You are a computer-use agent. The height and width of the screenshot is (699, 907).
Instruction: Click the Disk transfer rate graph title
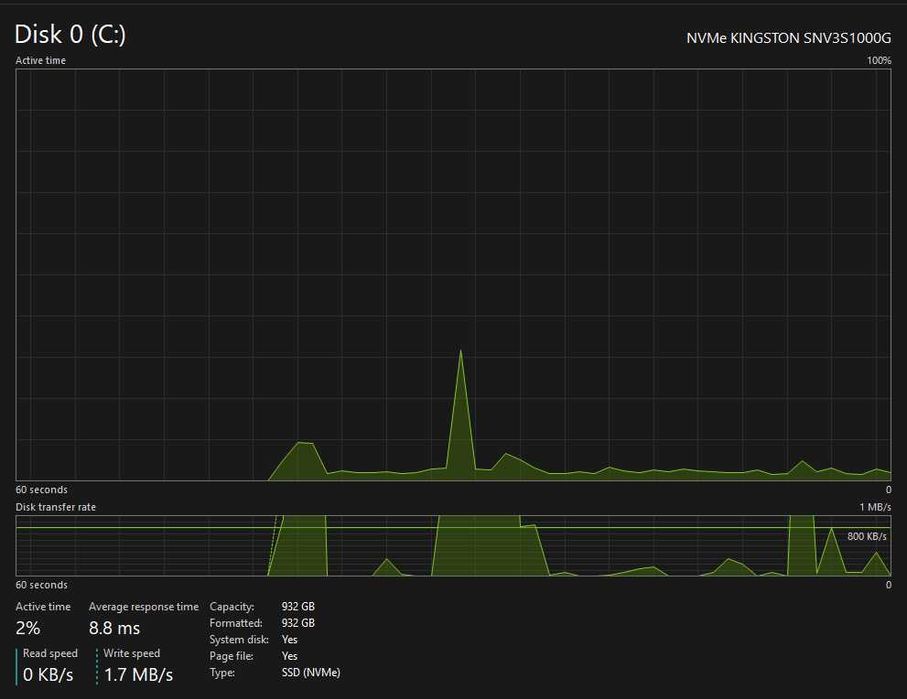[56, 507]
